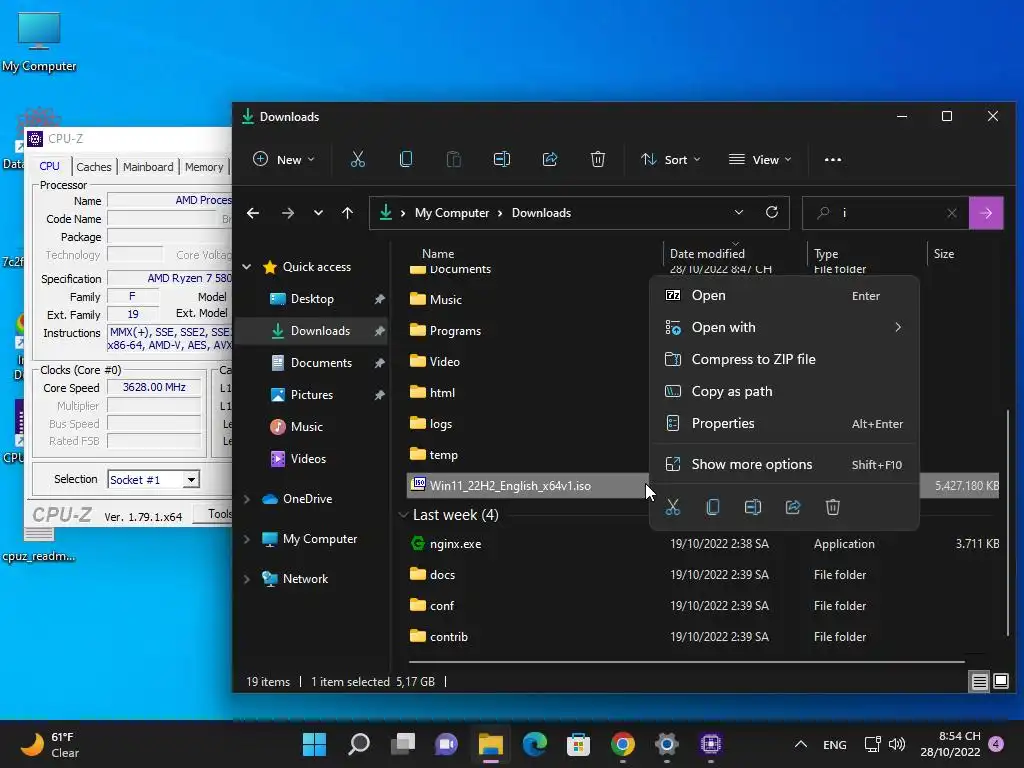
Task: Click the Share icon in Explorer toolbar
Action: click(x=550, y=159)
